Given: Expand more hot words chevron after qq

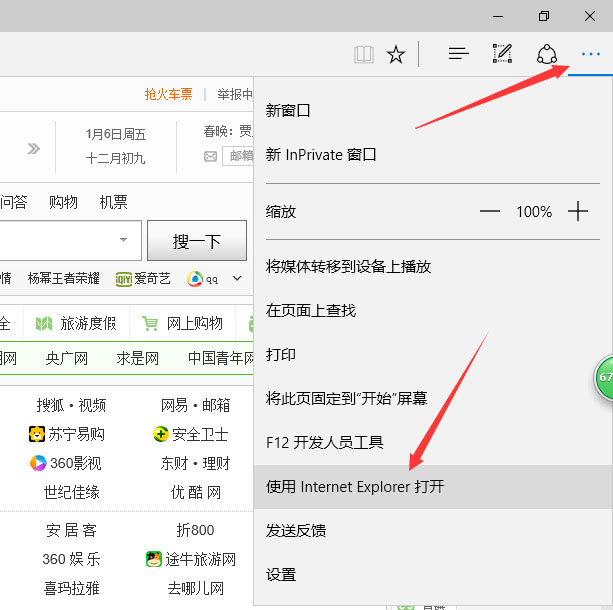Looking at the screenshot, I should [237, 278].
